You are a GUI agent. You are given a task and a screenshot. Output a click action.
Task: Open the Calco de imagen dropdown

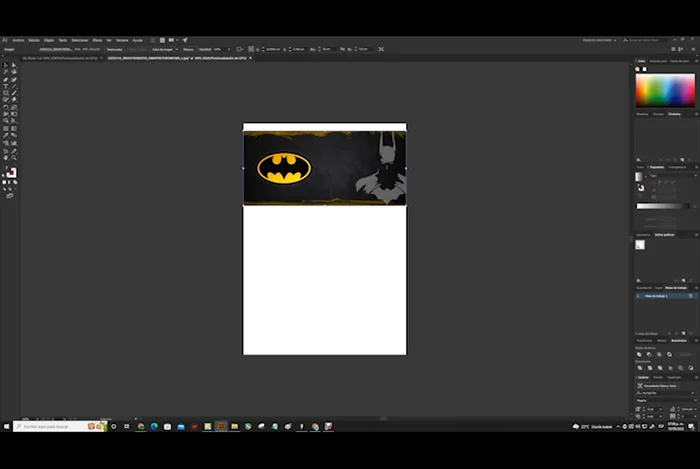pyautogui.click(x=165, y=49)
